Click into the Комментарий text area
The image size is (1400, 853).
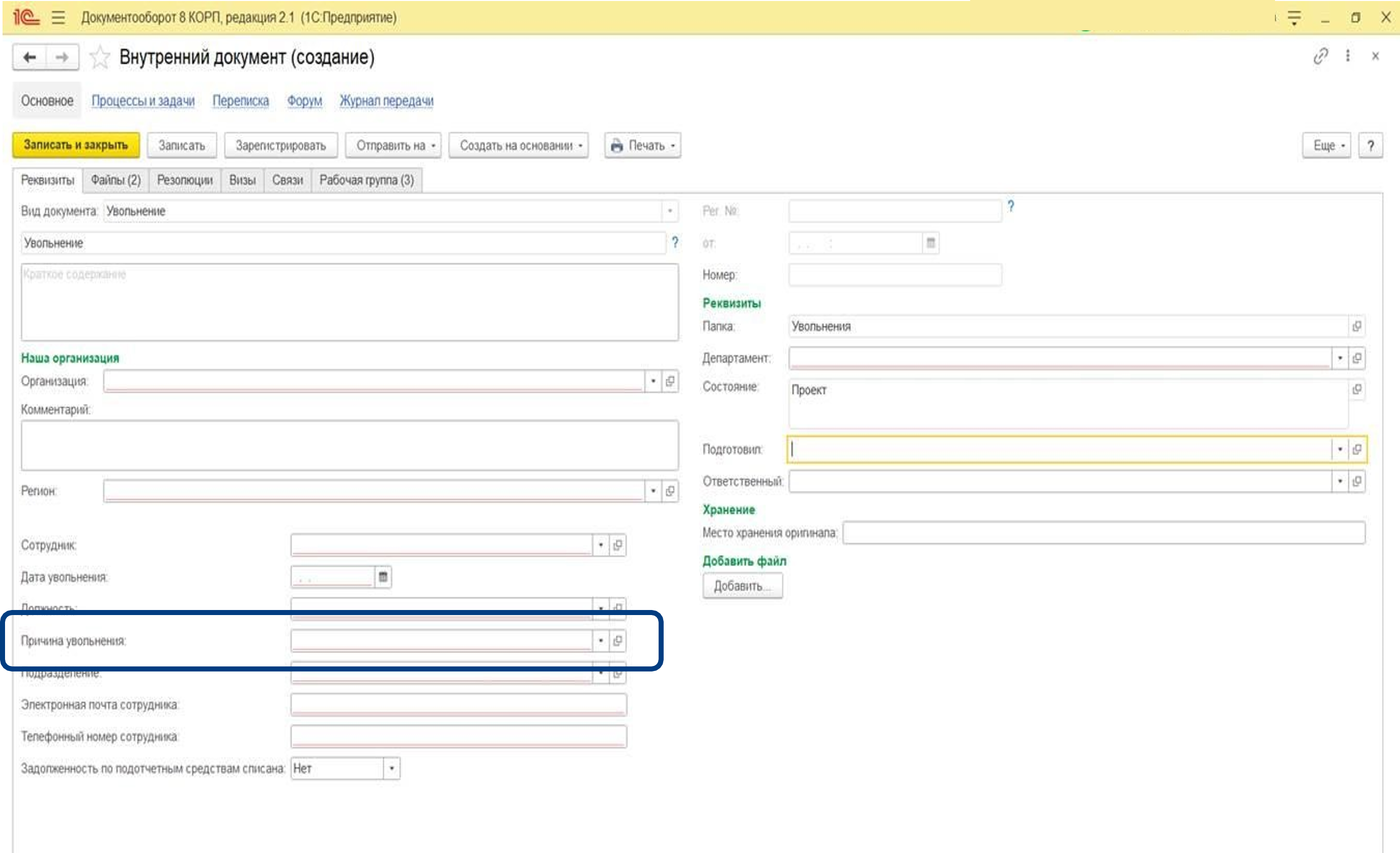click(x=350, y=445)
